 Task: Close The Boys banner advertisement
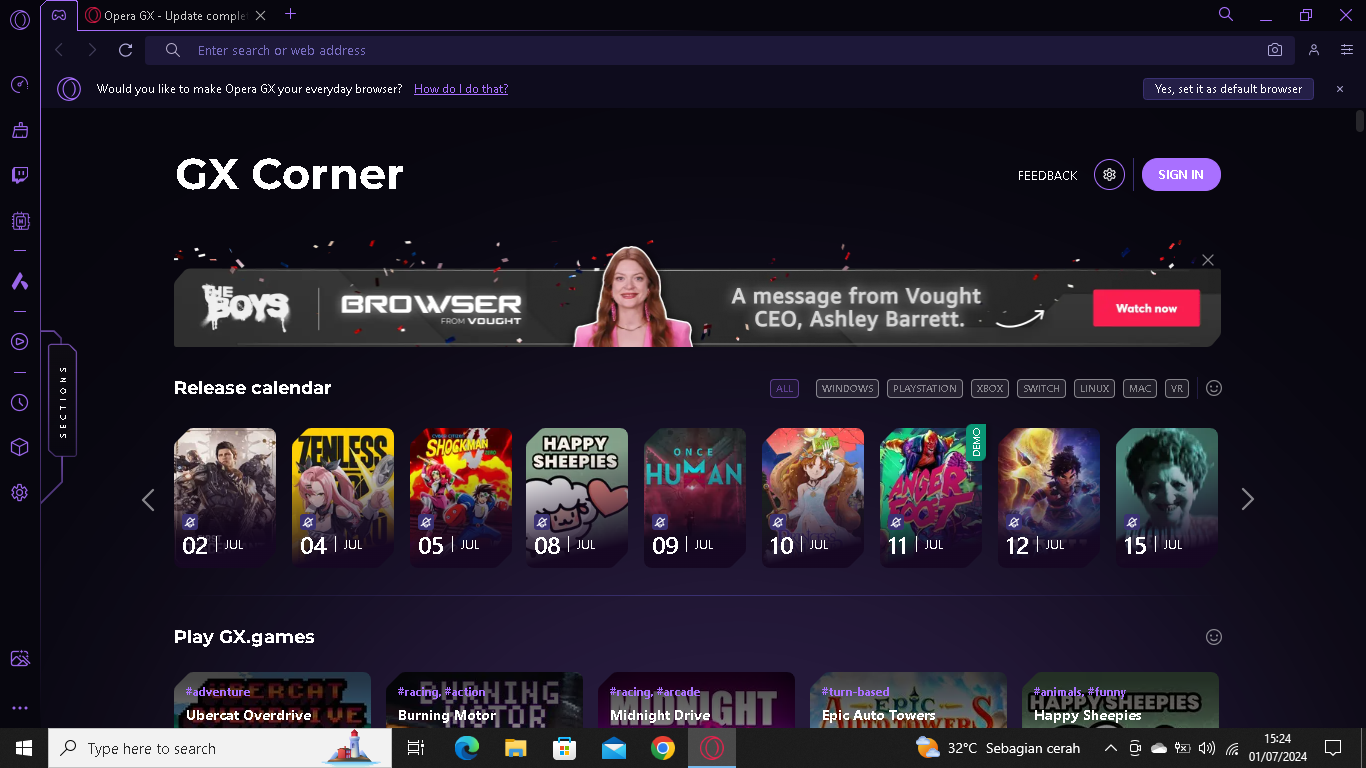[1208, 260]
